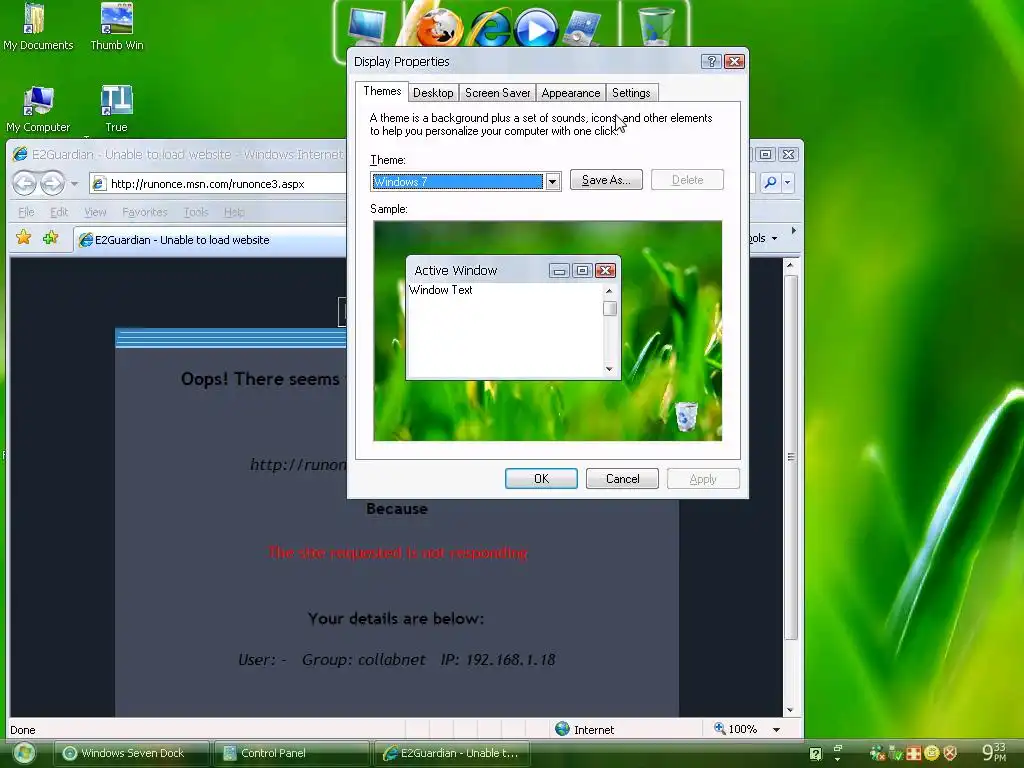Click the Start orb on the taskbar
The image size is (1024, 768).
24,754
